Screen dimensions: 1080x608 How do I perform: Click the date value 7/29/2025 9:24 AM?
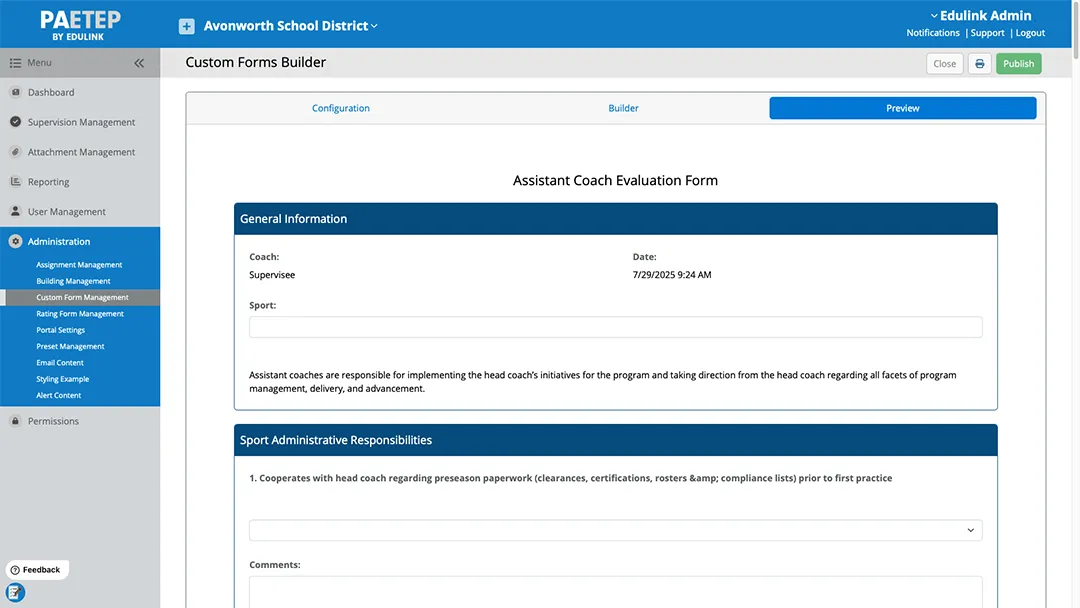(672, 275)
